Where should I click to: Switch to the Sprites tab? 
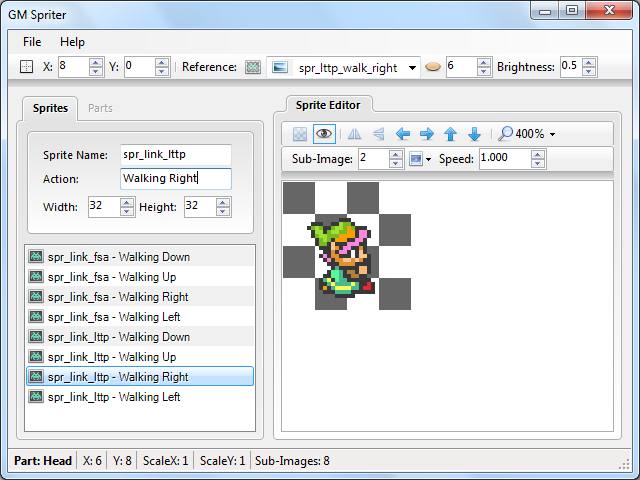coord(50,109)
